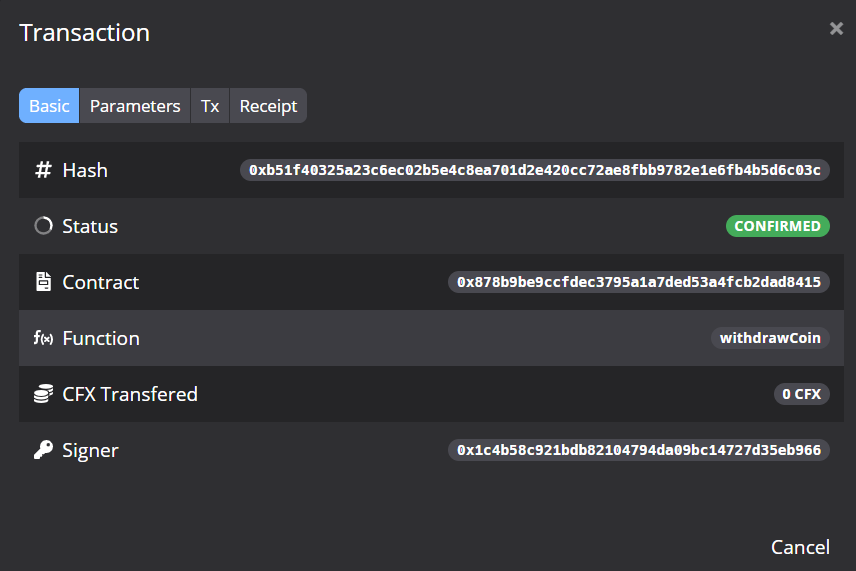Image resolution: width=856 pixels, height=571 pixels.
Task: Click the signer address 0x1c4b58c9 badge
Action: point(639,450)
